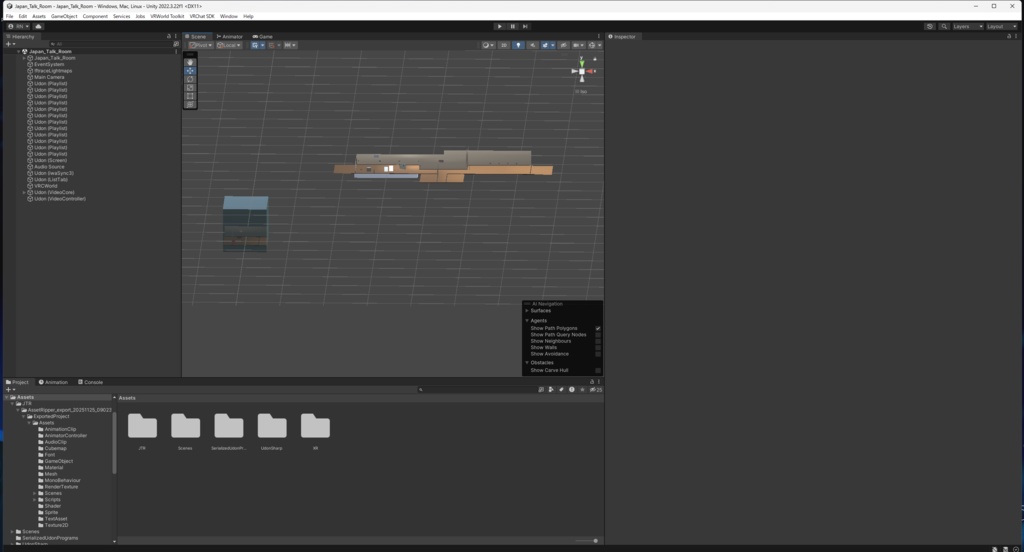The width and height of the screenshot is (1024, 552).
Task: Switch to the Game tab
Action: click(x=263, y=37)
